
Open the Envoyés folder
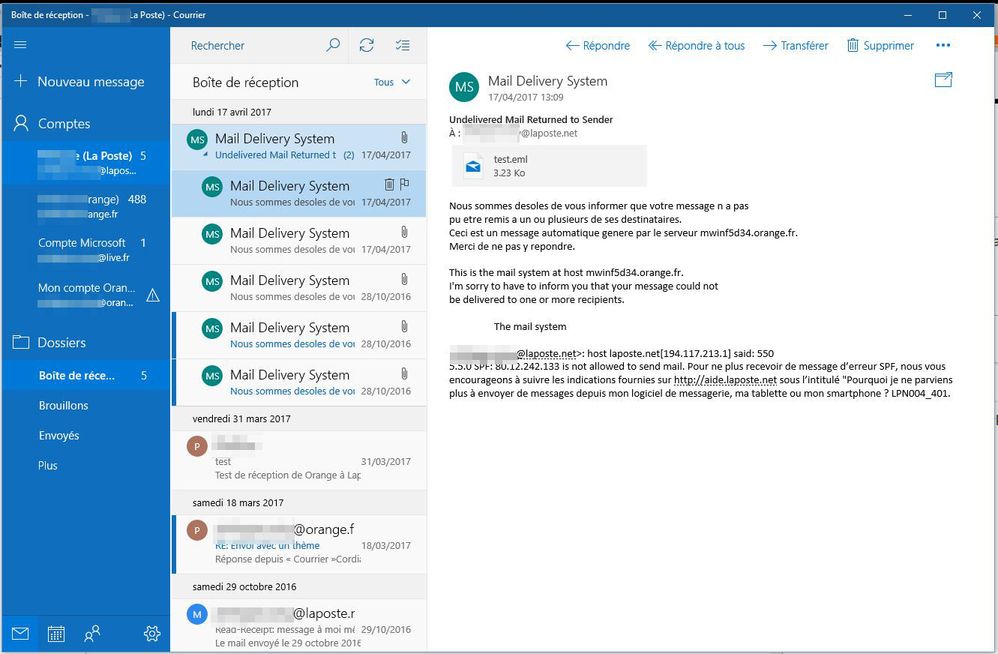(58, 435)
